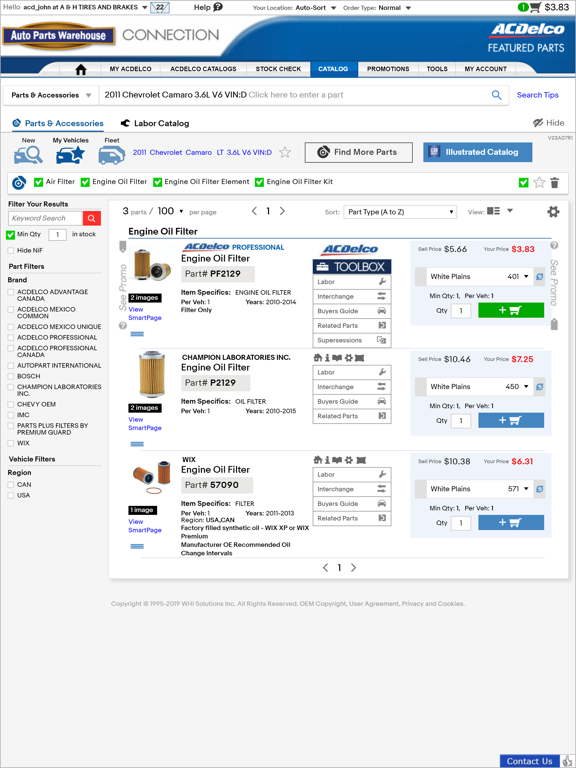Image resolution: width=576 pixels, height=768 pixels.
Task: Switch to the STOCK CHECK tab
Action: tap(278, 69)
